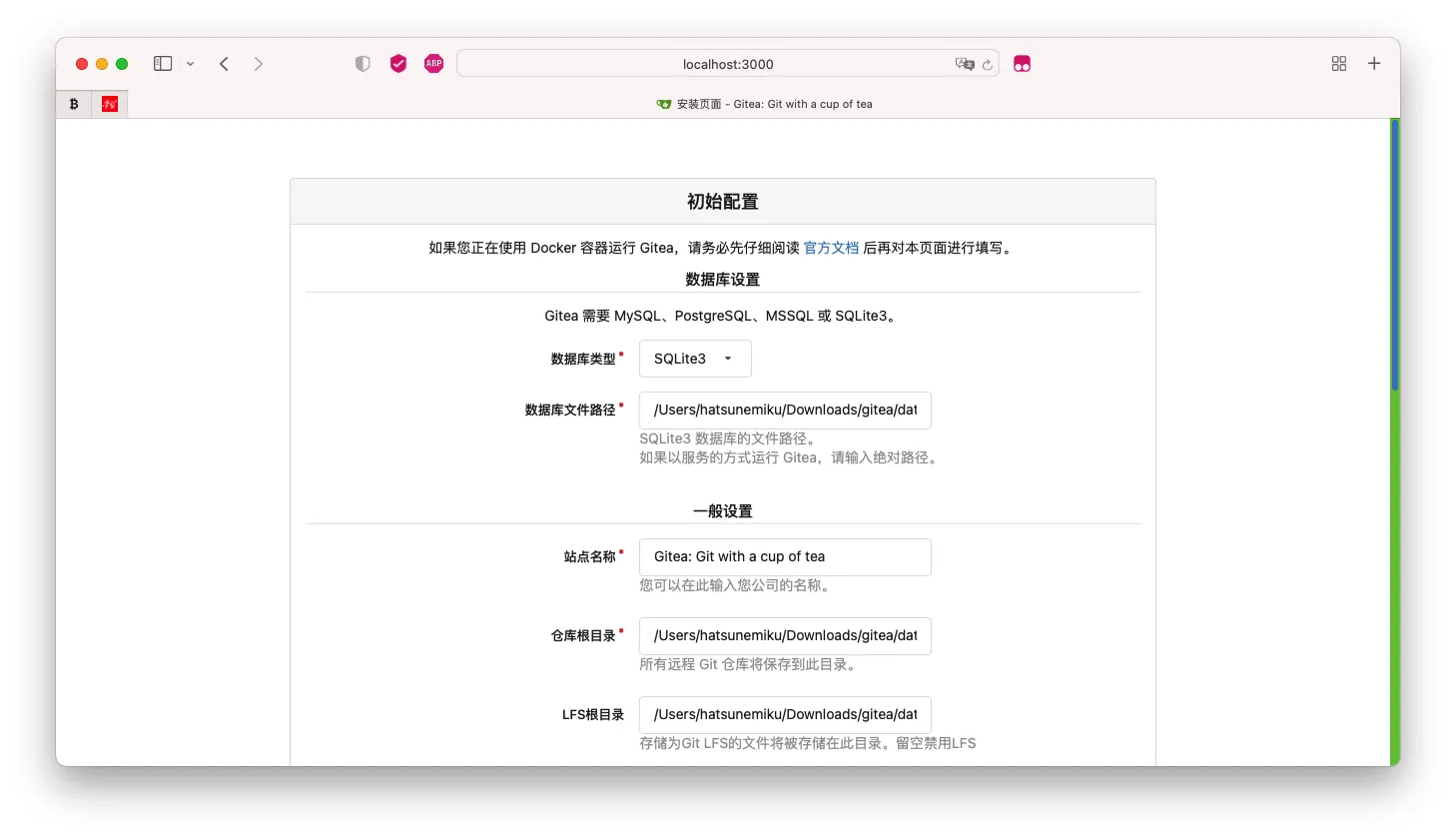The image size is (1456, 840).
Task: Click the pink extension icon beside address bar
Action: (1022, 64)
